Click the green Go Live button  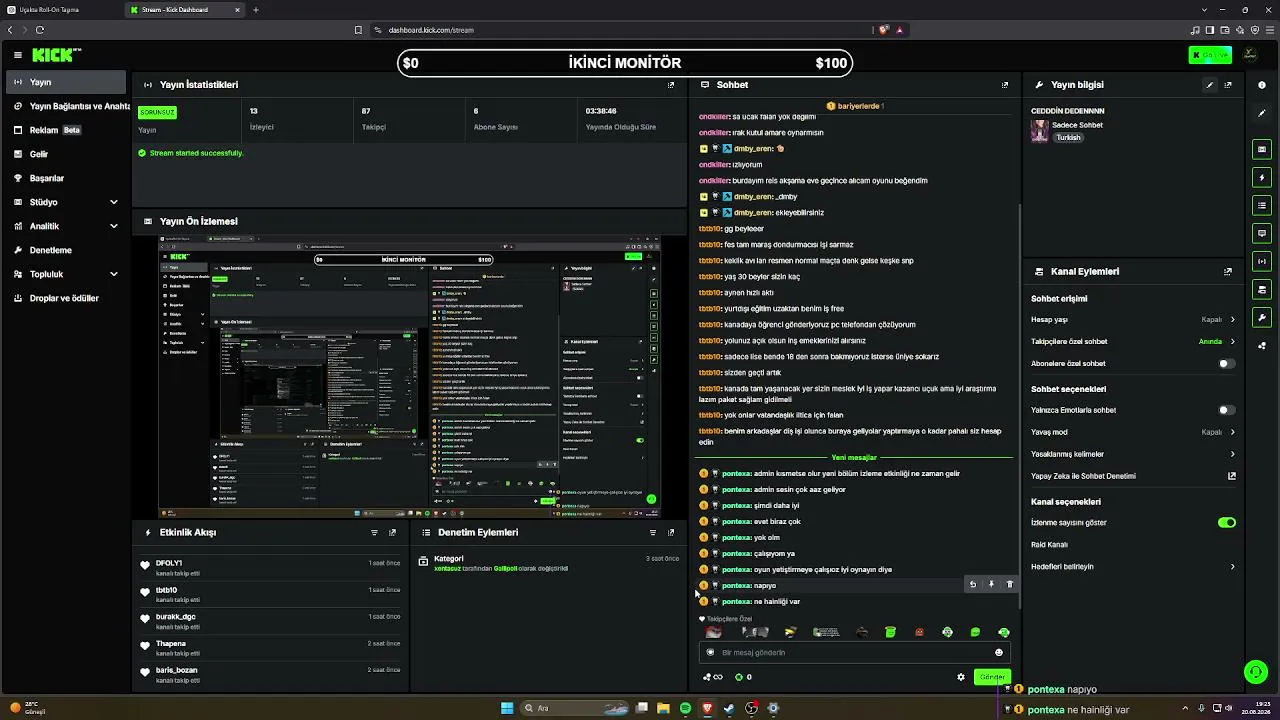(x=1210, y=55)
